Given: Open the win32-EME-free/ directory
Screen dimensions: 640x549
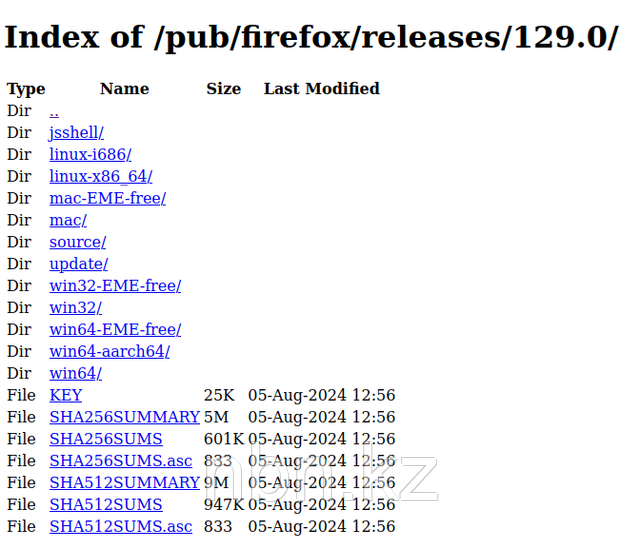Looking at the screenshot, I should tap(115, 286).
